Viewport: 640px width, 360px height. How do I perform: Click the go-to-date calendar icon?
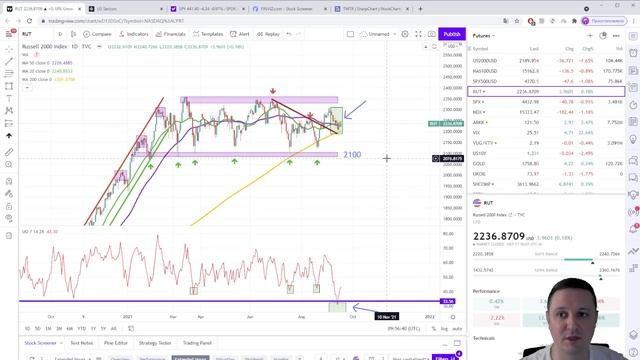click(131, 329)
